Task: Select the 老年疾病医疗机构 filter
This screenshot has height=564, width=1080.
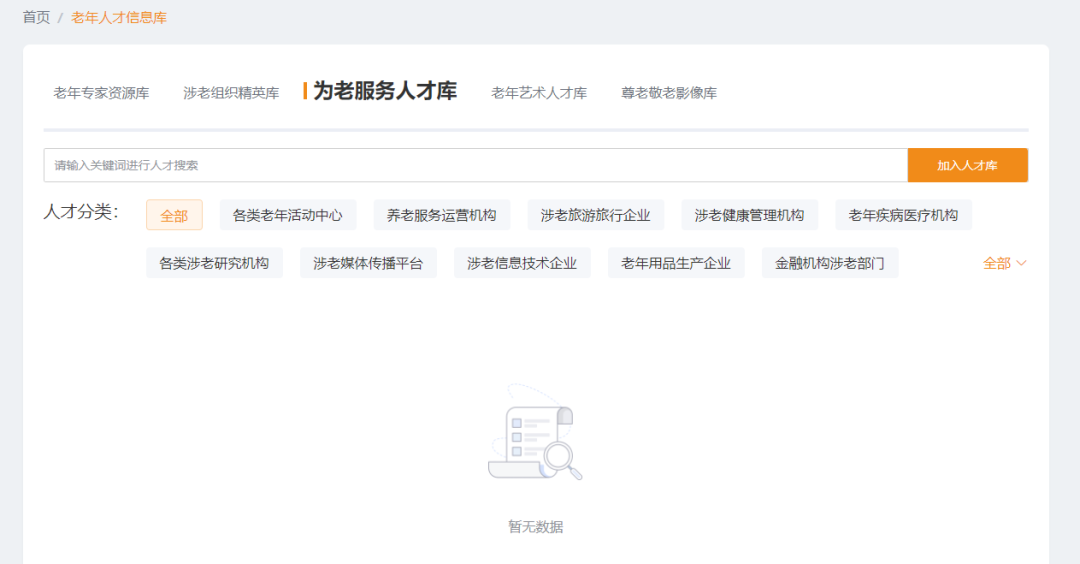Action: 903,215
